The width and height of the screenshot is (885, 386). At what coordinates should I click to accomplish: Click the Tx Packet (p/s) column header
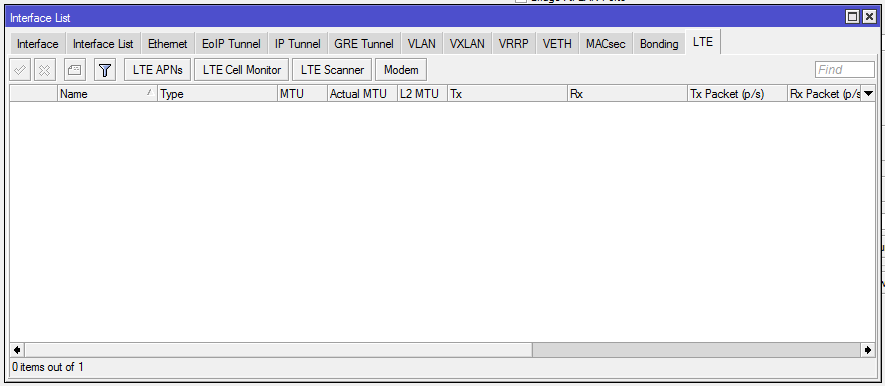click(x=738, y=94)
